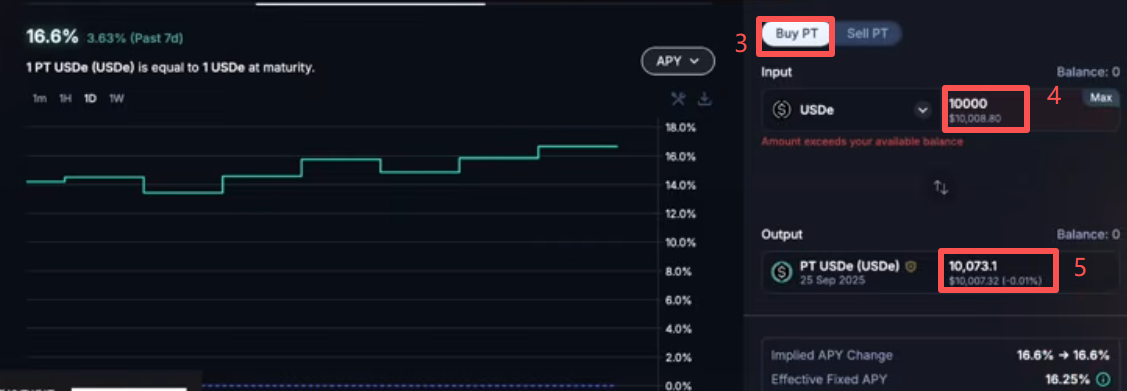
Task: Click the USDe token icon in Input
Action: pos(782,111)
